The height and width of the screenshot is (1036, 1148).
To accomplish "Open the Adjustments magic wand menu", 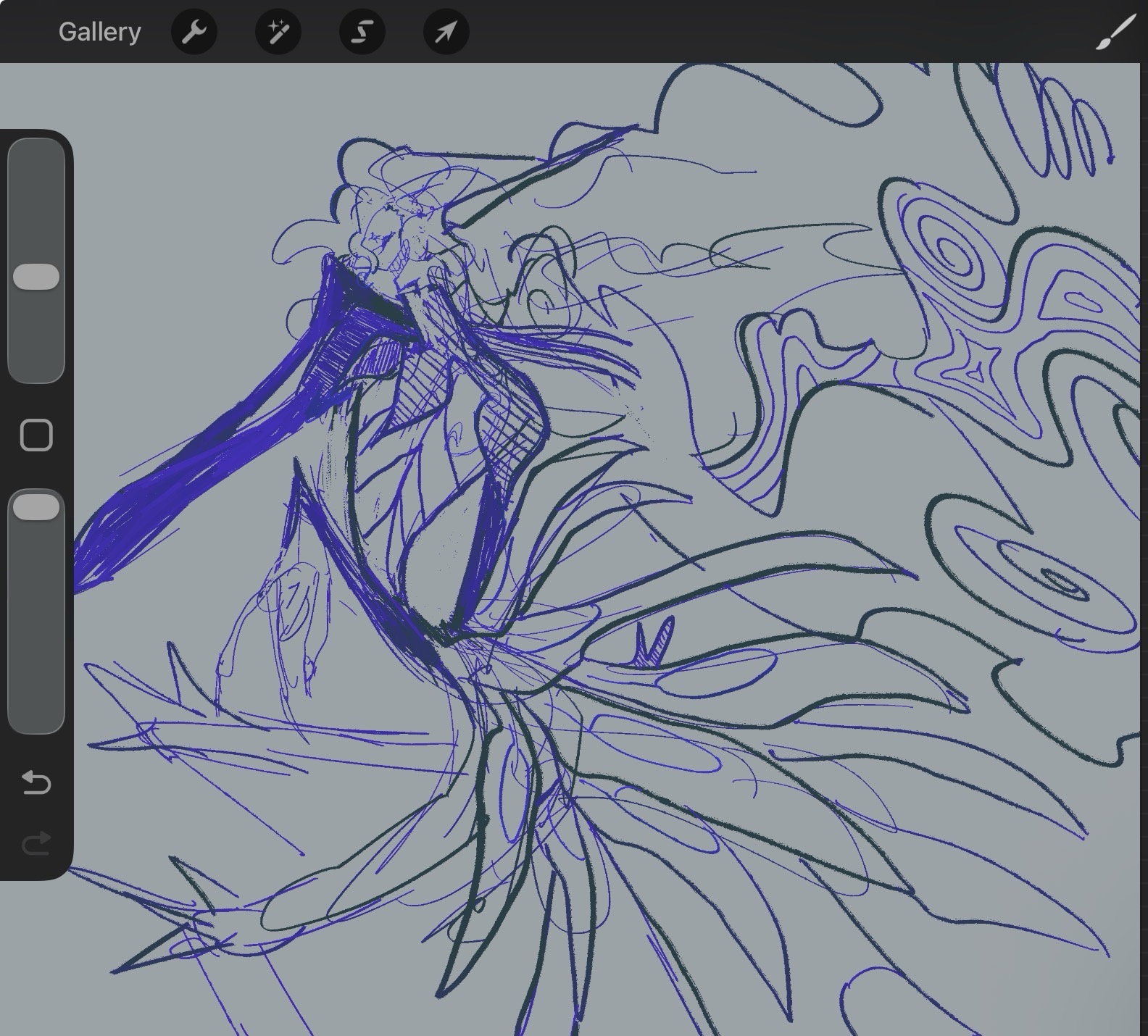I will [x=278, y=32].
